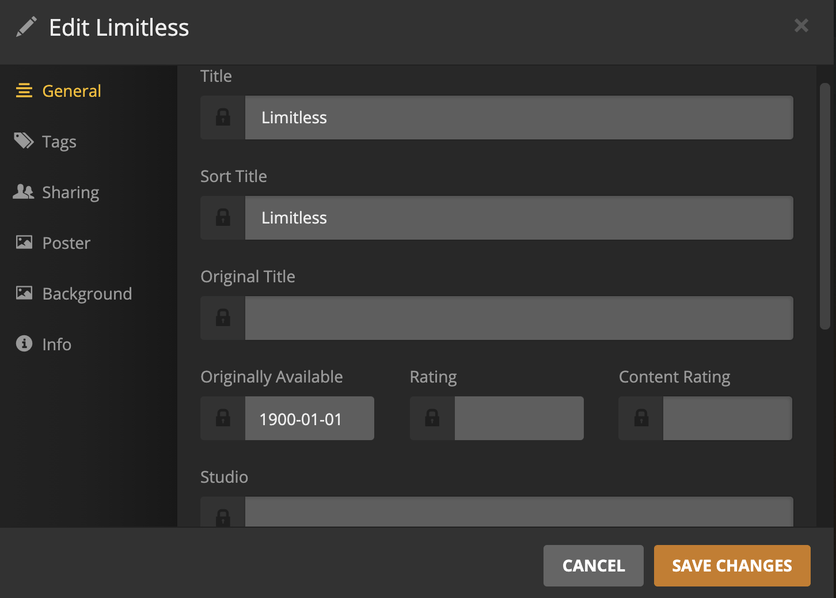Toggle the Originally Available lock
The image size is (836, 598).
pos(223,419)
